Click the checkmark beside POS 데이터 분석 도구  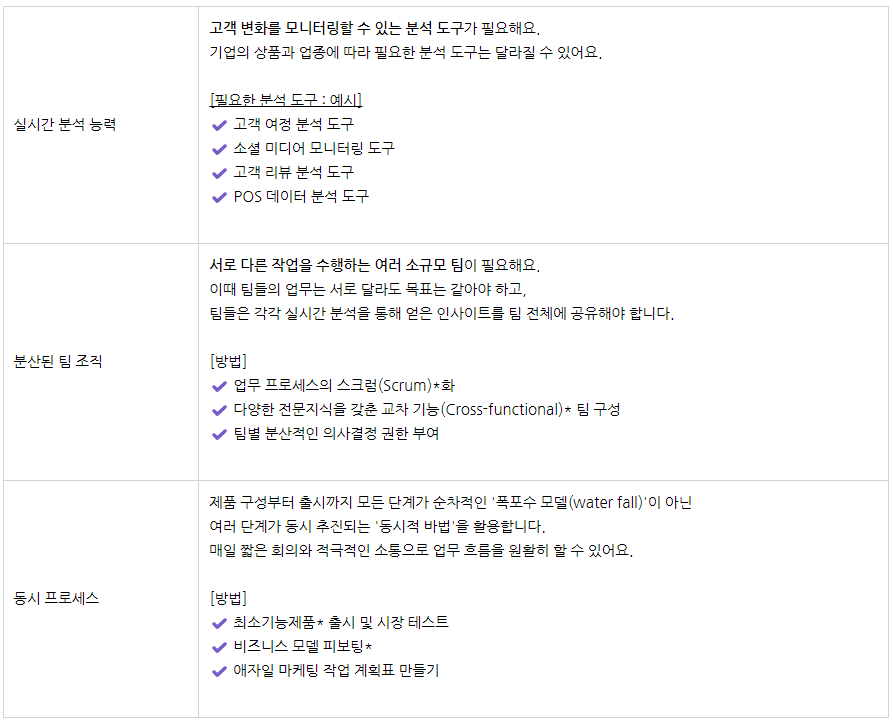click(x=219, y=197)
